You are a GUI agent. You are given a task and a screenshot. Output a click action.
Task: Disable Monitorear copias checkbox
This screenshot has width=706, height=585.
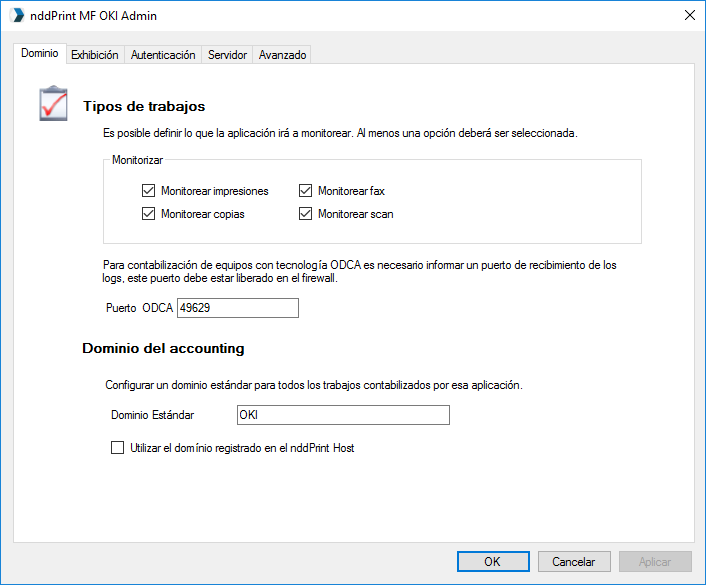(149, 213)
